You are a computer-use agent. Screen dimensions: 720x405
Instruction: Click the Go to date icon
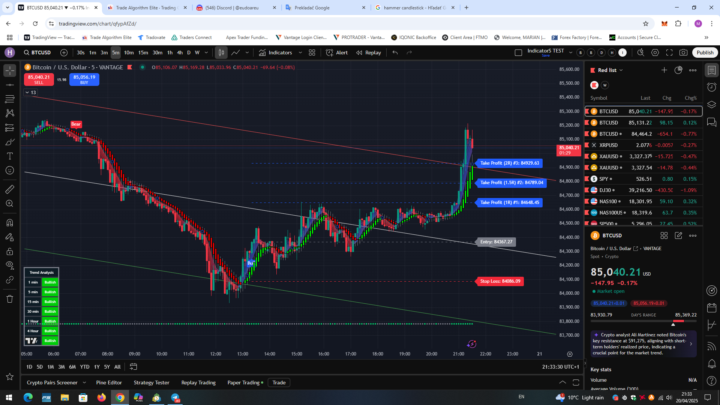click(x=133, y=367)
